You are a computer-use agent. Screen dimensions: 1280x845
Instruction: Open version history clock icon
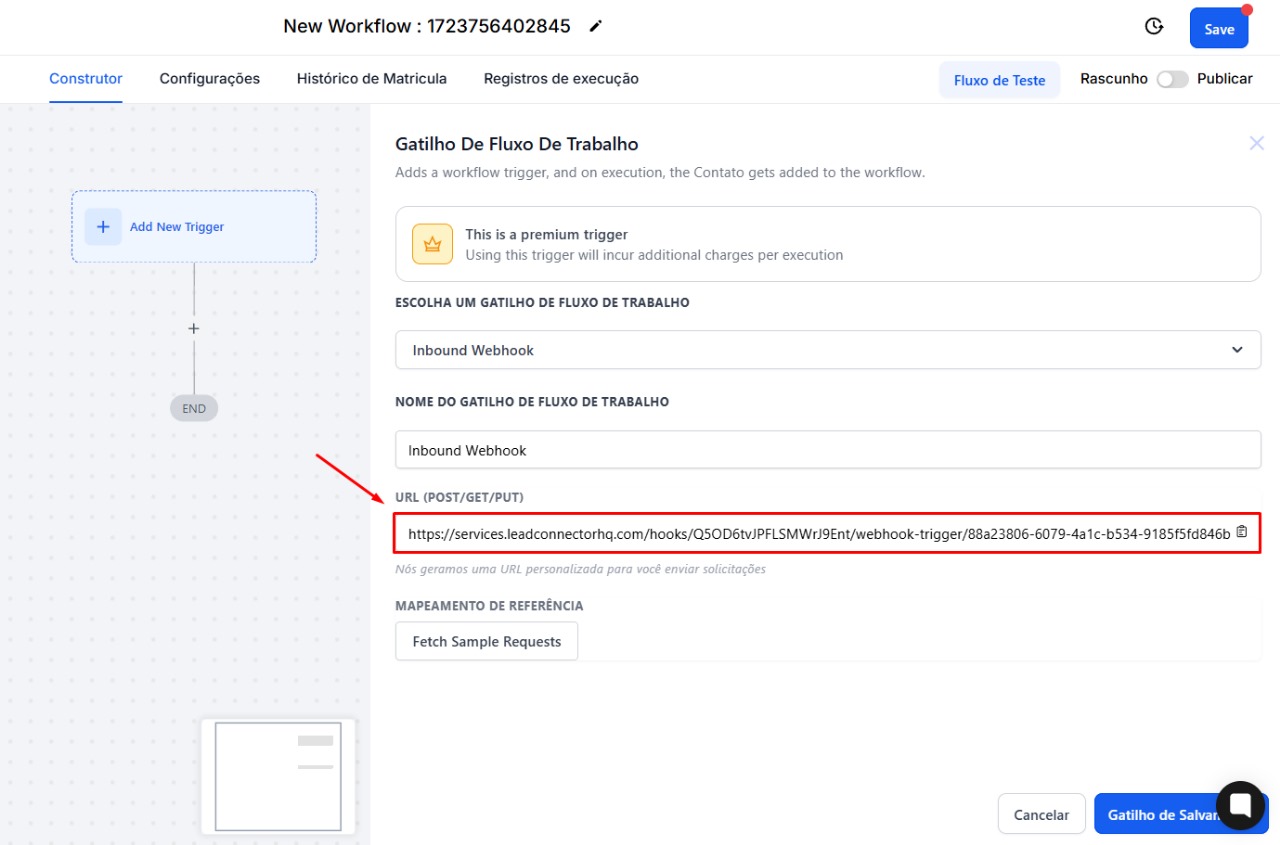point(1154,27)
